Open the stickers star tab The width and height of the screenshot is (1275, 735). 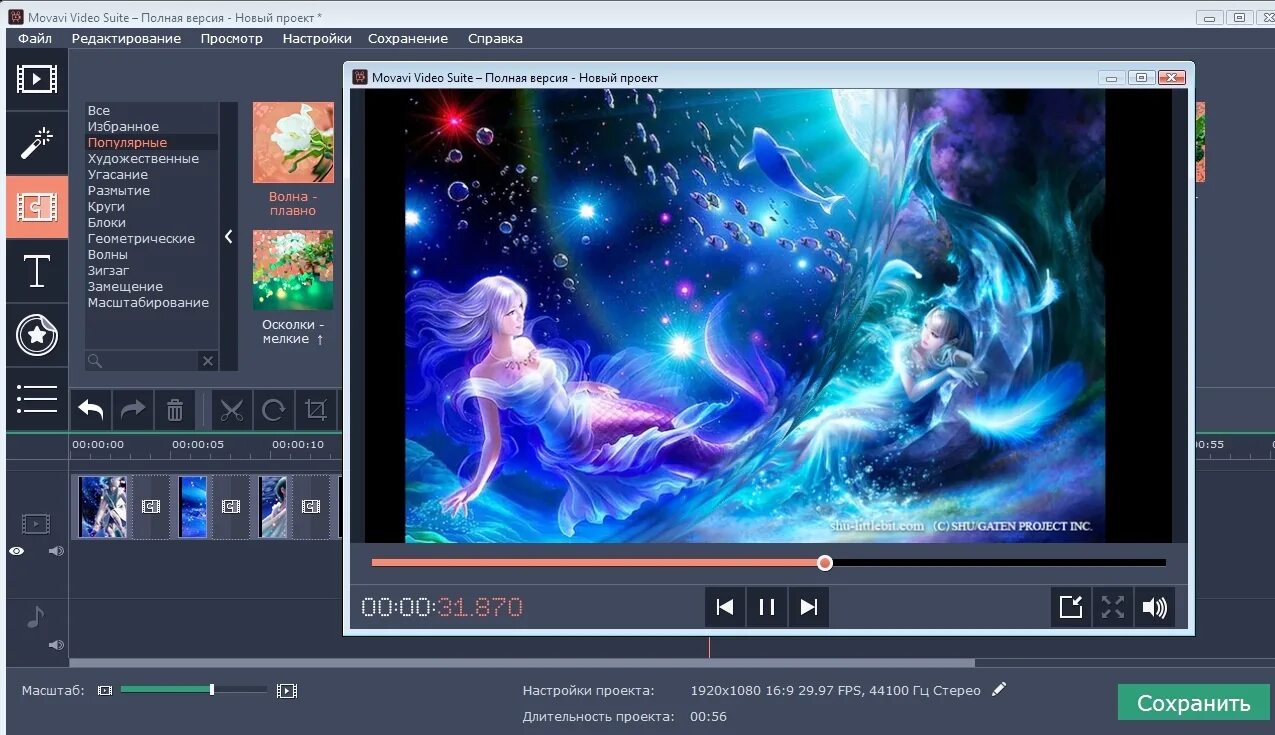[37, 335]
